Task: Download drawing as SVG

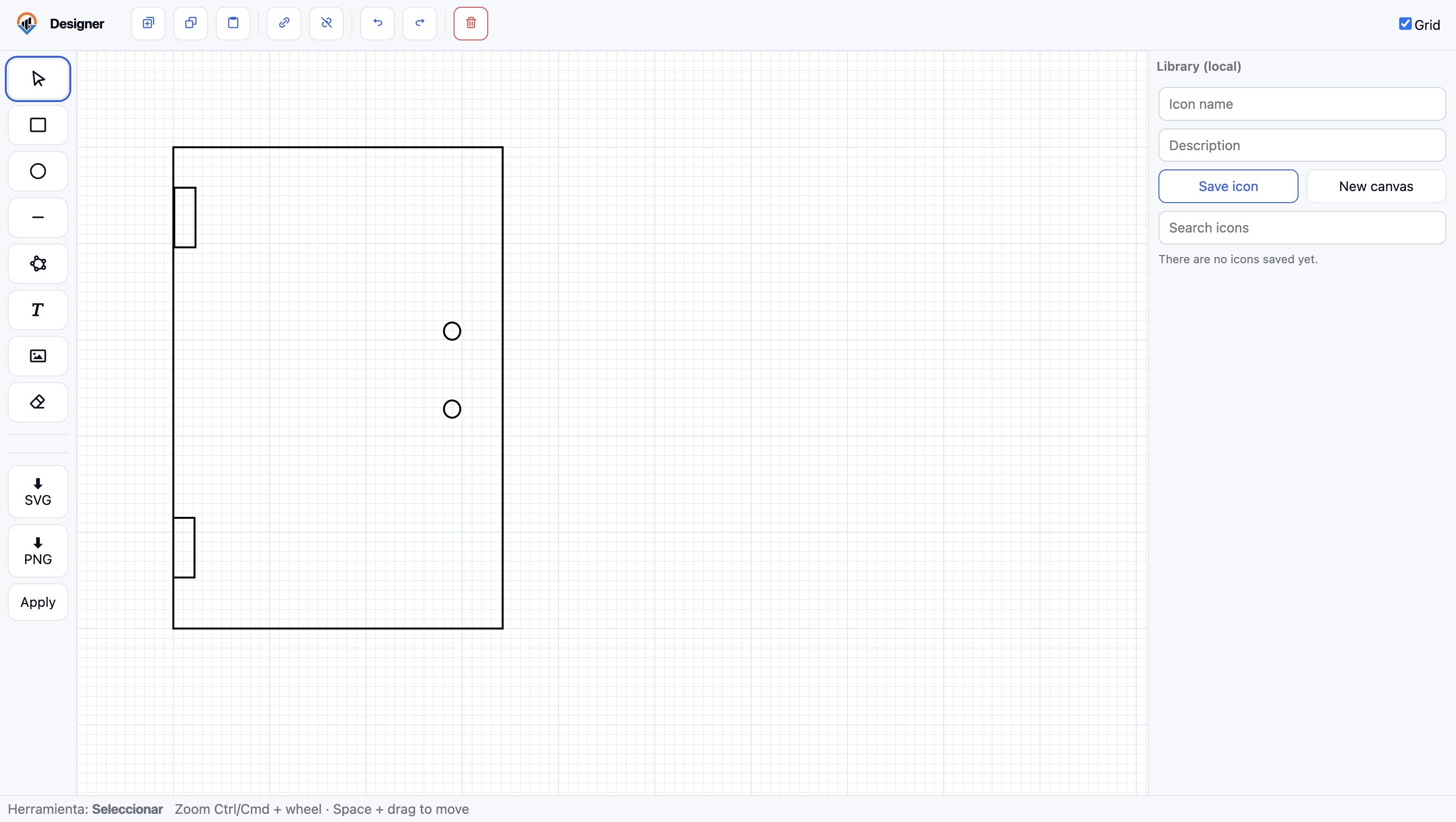Action: point(38,491)
